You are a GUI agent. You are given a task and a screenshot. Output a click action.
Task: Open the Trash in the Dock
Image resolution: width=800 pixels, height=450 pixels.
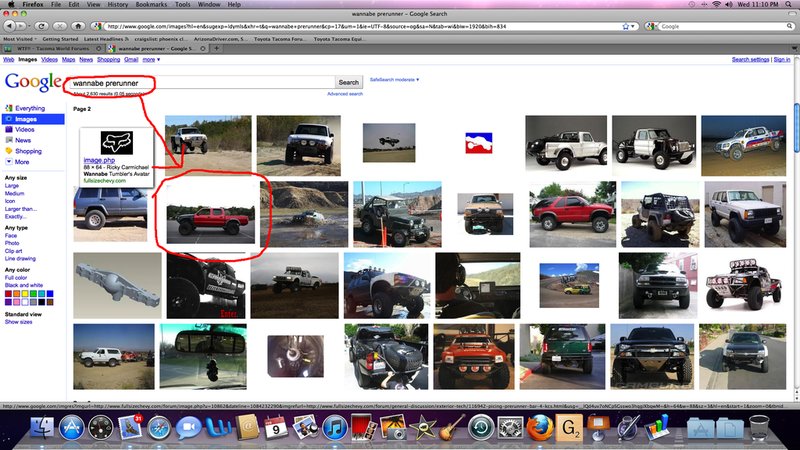(x=760, y=427)
